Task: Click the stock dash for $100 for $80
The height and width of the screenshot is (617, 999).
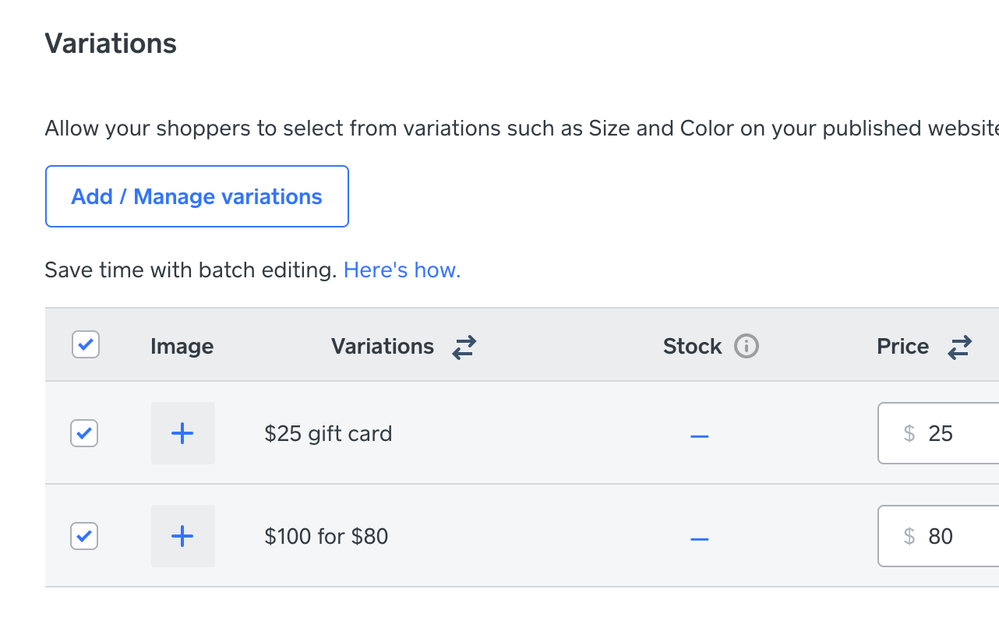Action: [699, 538]
